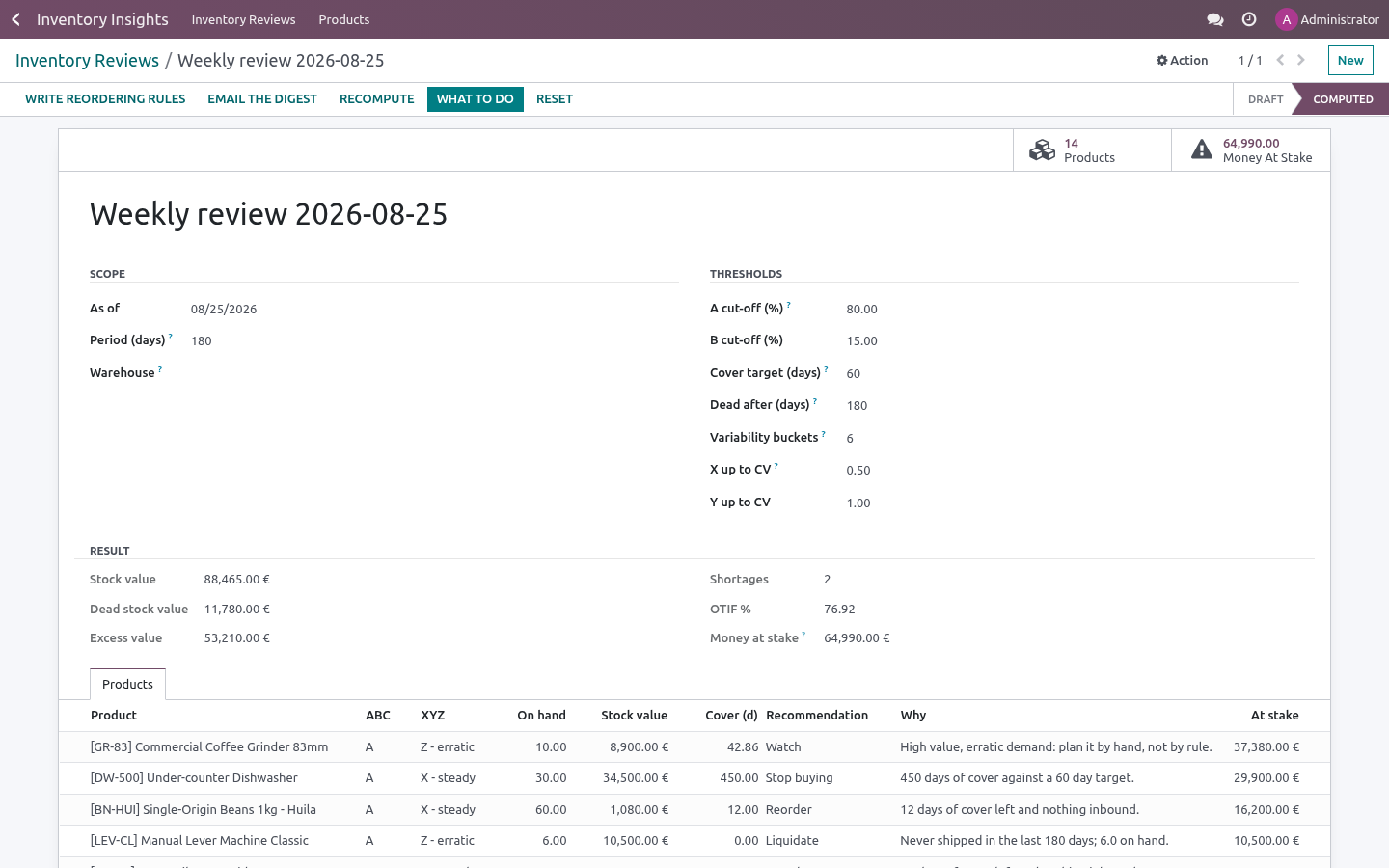
Task: Open the Money At Stake warning button
Action: pyautogui.click(x=1251, y=150)
